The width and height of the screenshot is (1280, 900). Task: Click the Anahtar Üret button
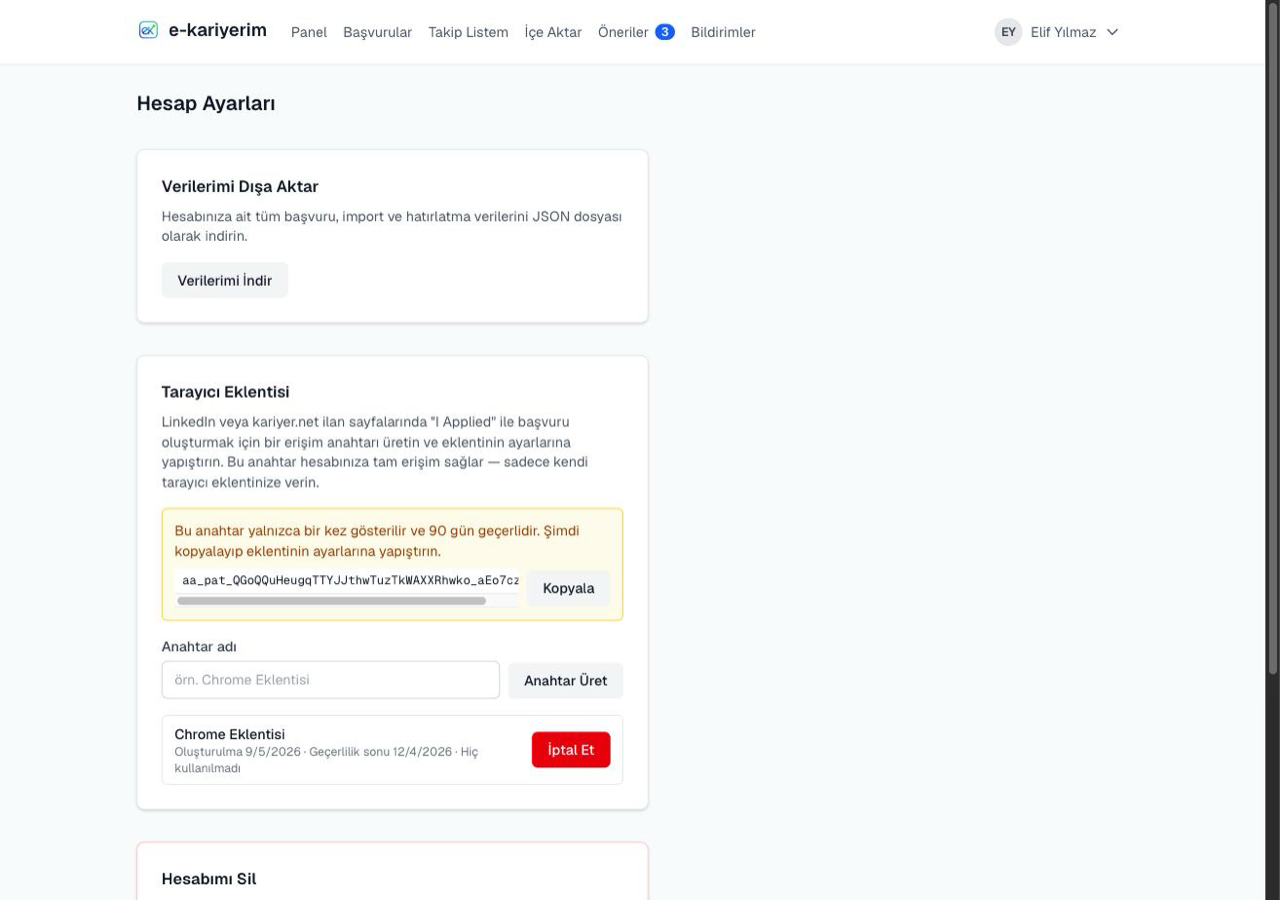tap(565, 680)
